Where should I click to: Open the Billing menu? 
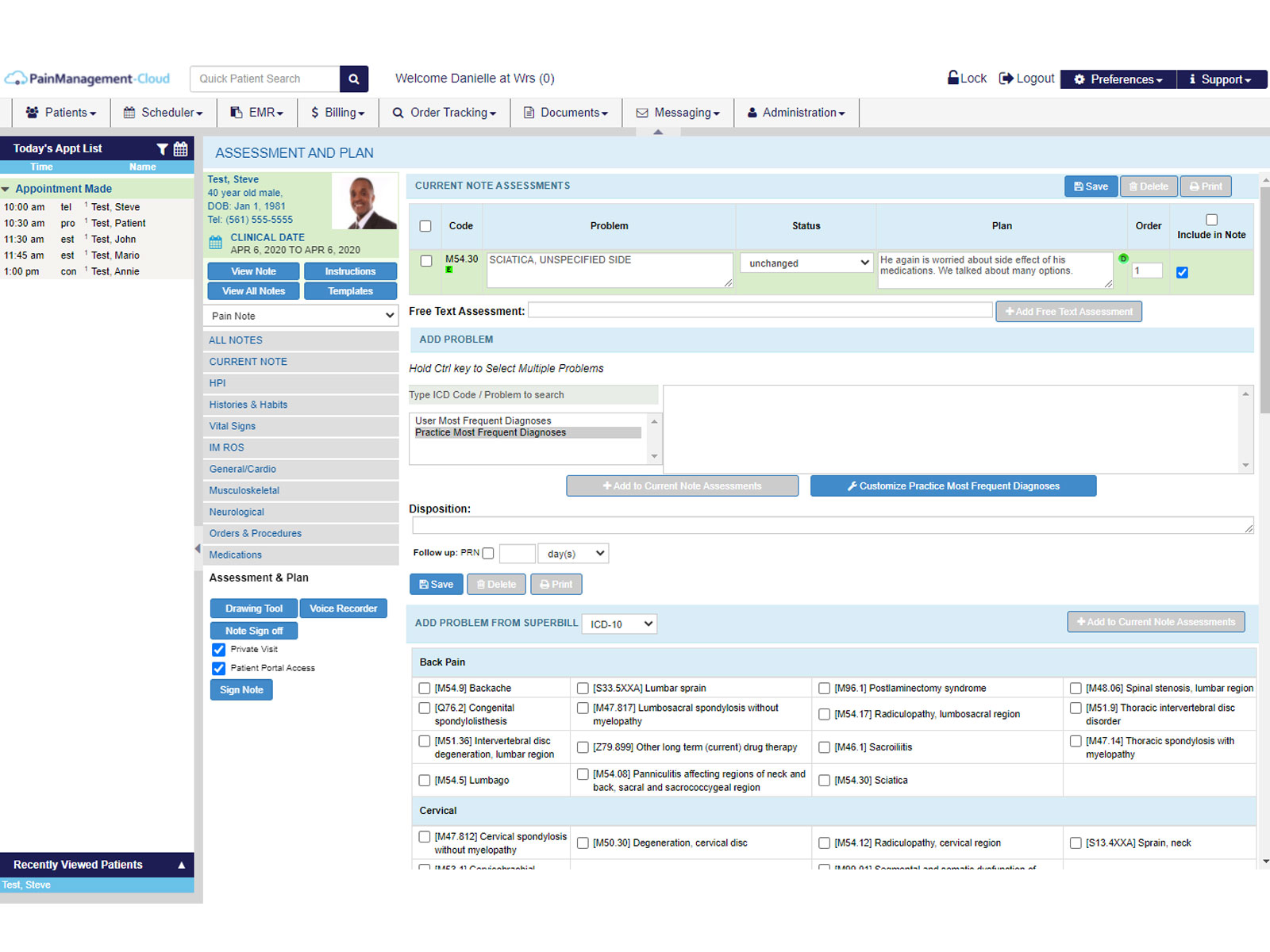[338, 113]
